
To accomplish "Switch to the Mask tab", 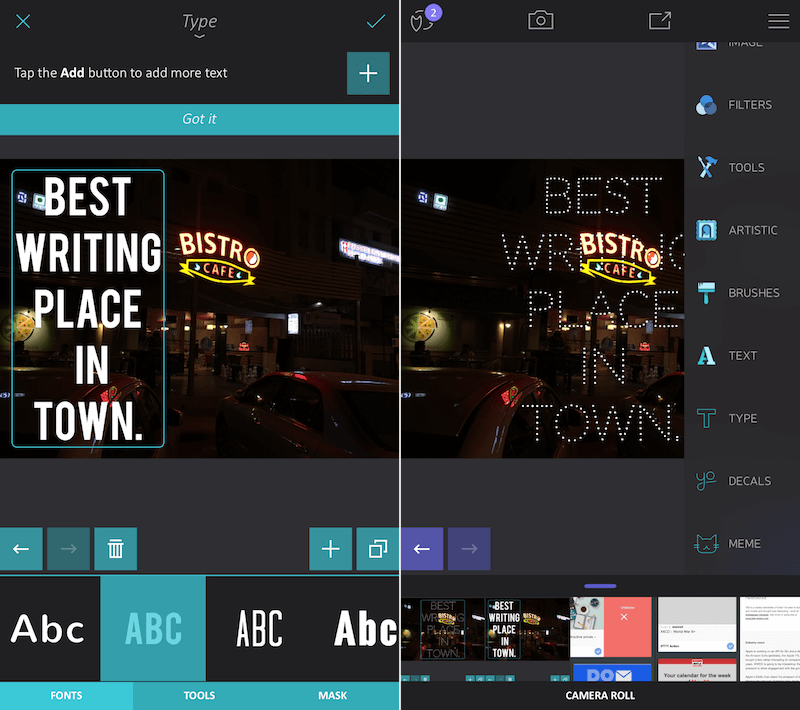I will tap(333, 695).
